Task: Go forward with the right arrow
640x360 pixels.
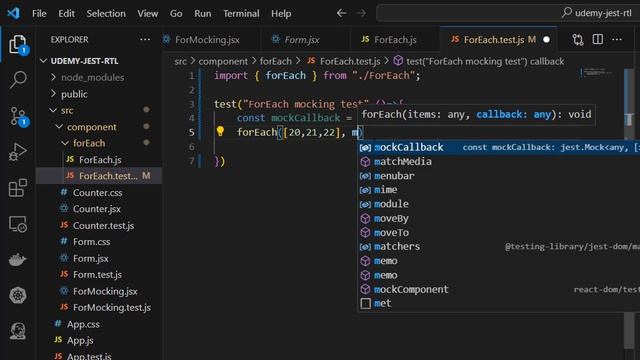Action: click(x=360, y=13)
